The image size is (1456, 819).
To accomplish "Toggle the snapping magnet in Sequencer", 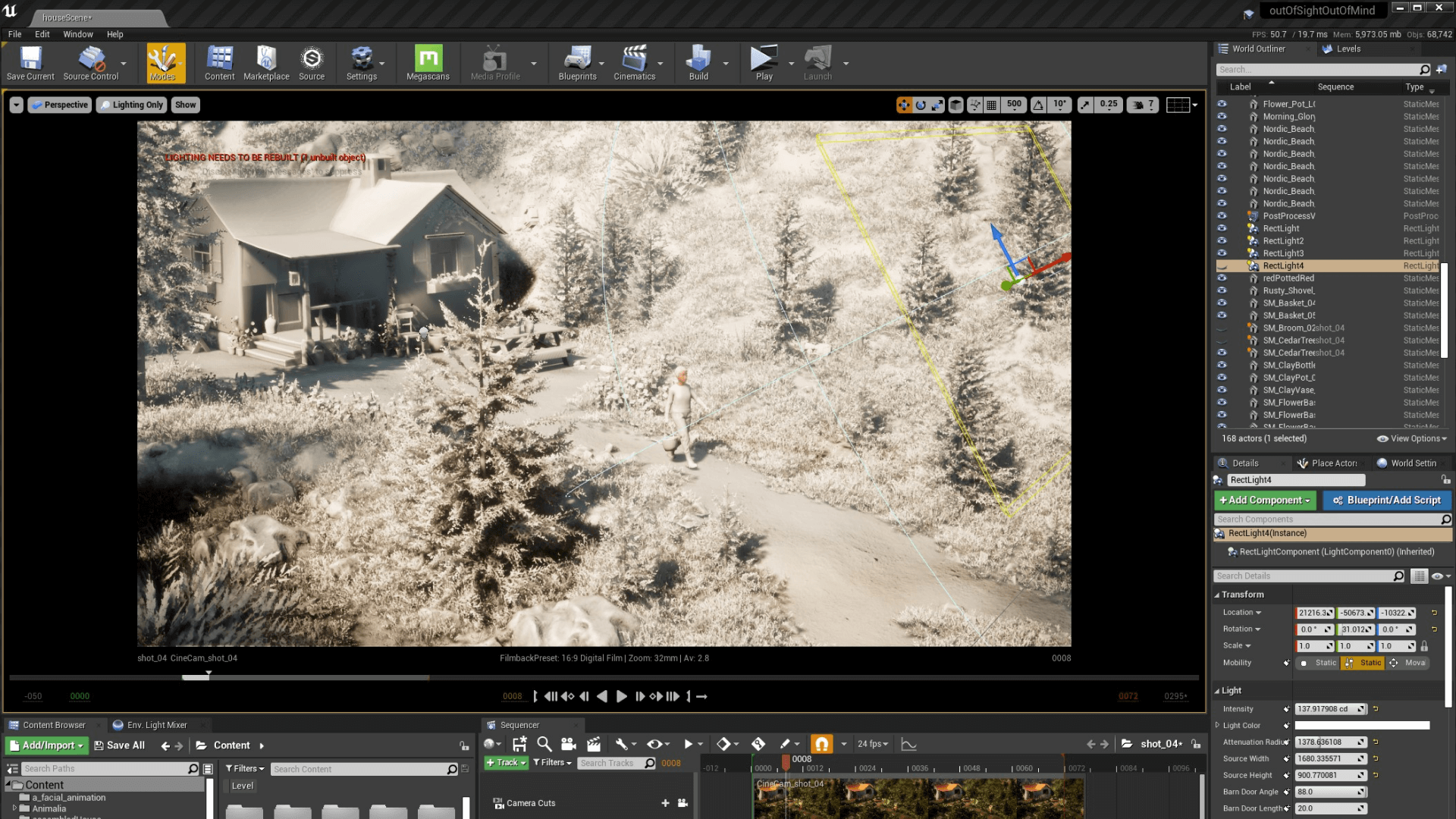I will tap(821, 744).
